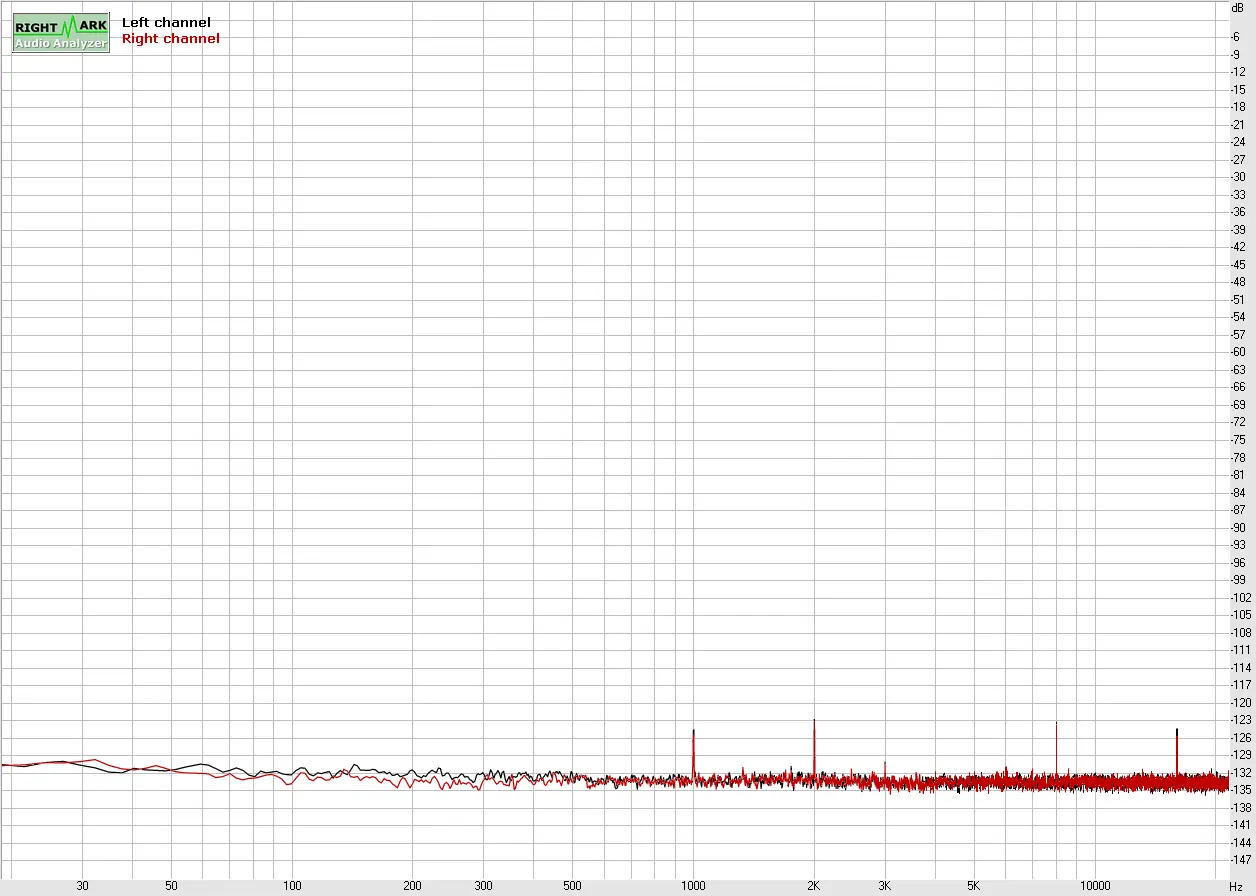Click the 3K frequency axis label

[x=884, y=886]
